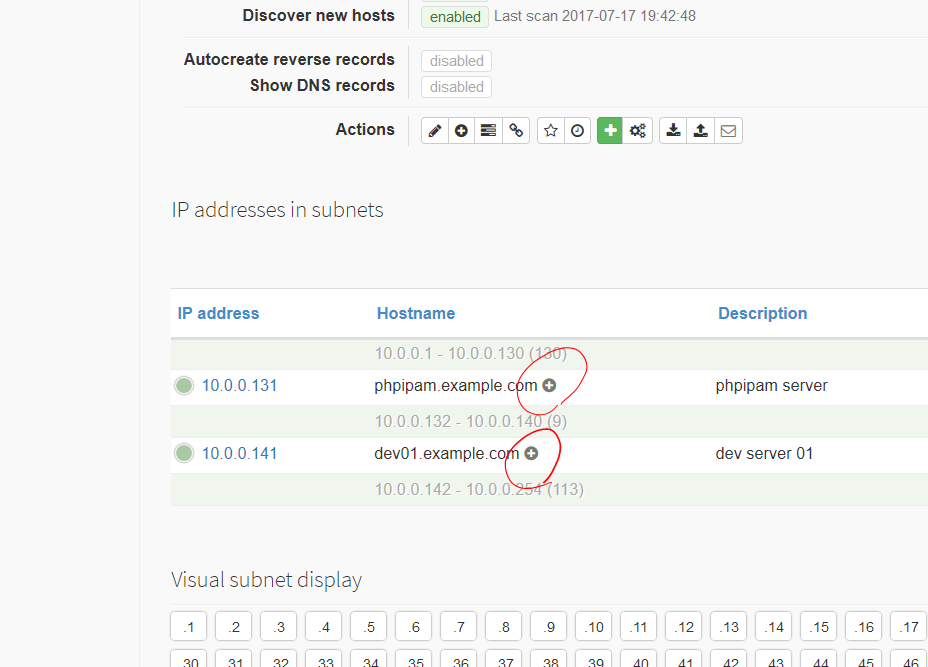The height and width of the screenshot is (667, 928).
Task: Expand plus icon next to phpipam.example.com
Action: [549, 385]
